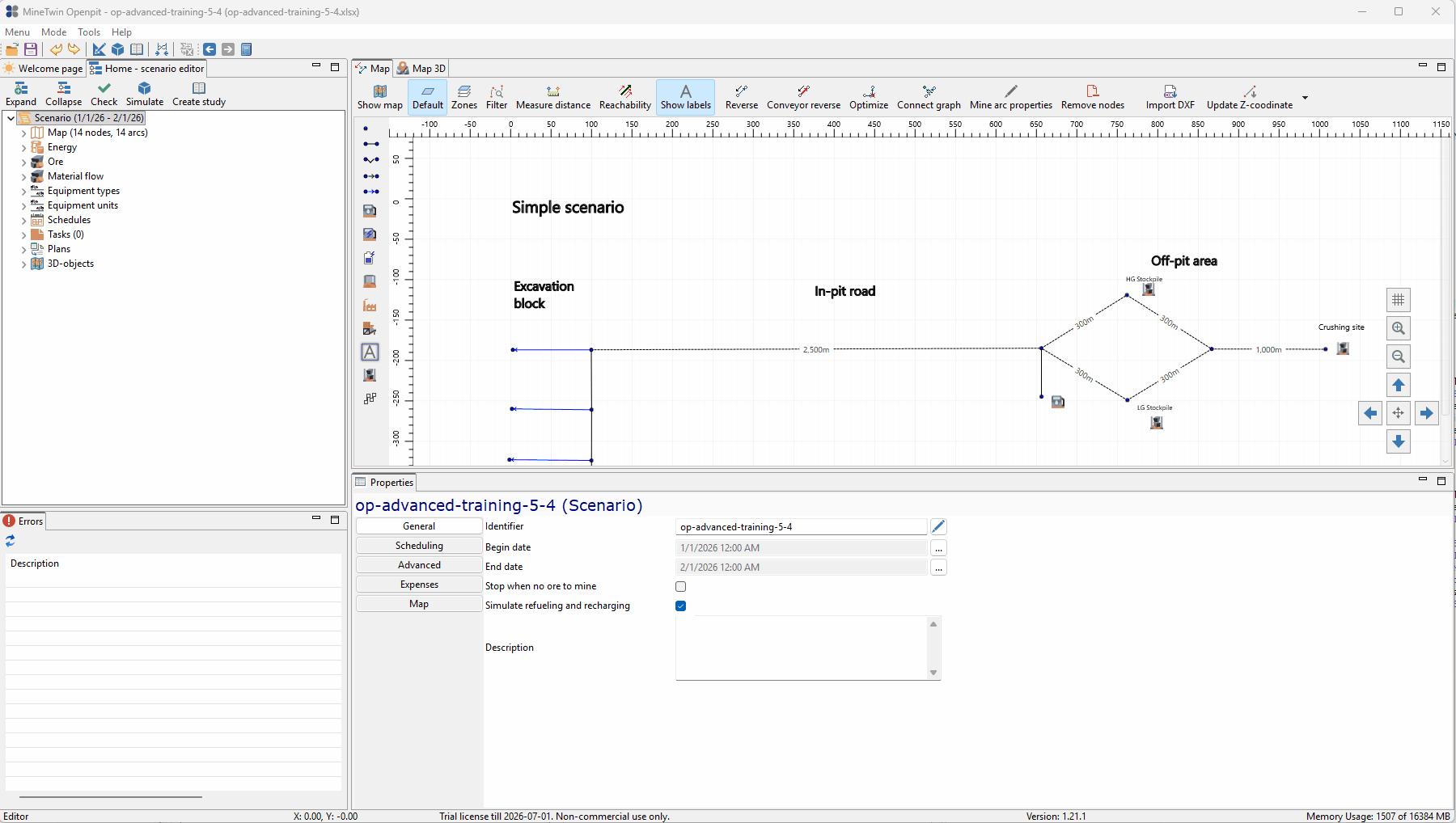The image size is (1456, 823).
Task: Open Begin date picker ellipsis button
Action: point(938,548)
